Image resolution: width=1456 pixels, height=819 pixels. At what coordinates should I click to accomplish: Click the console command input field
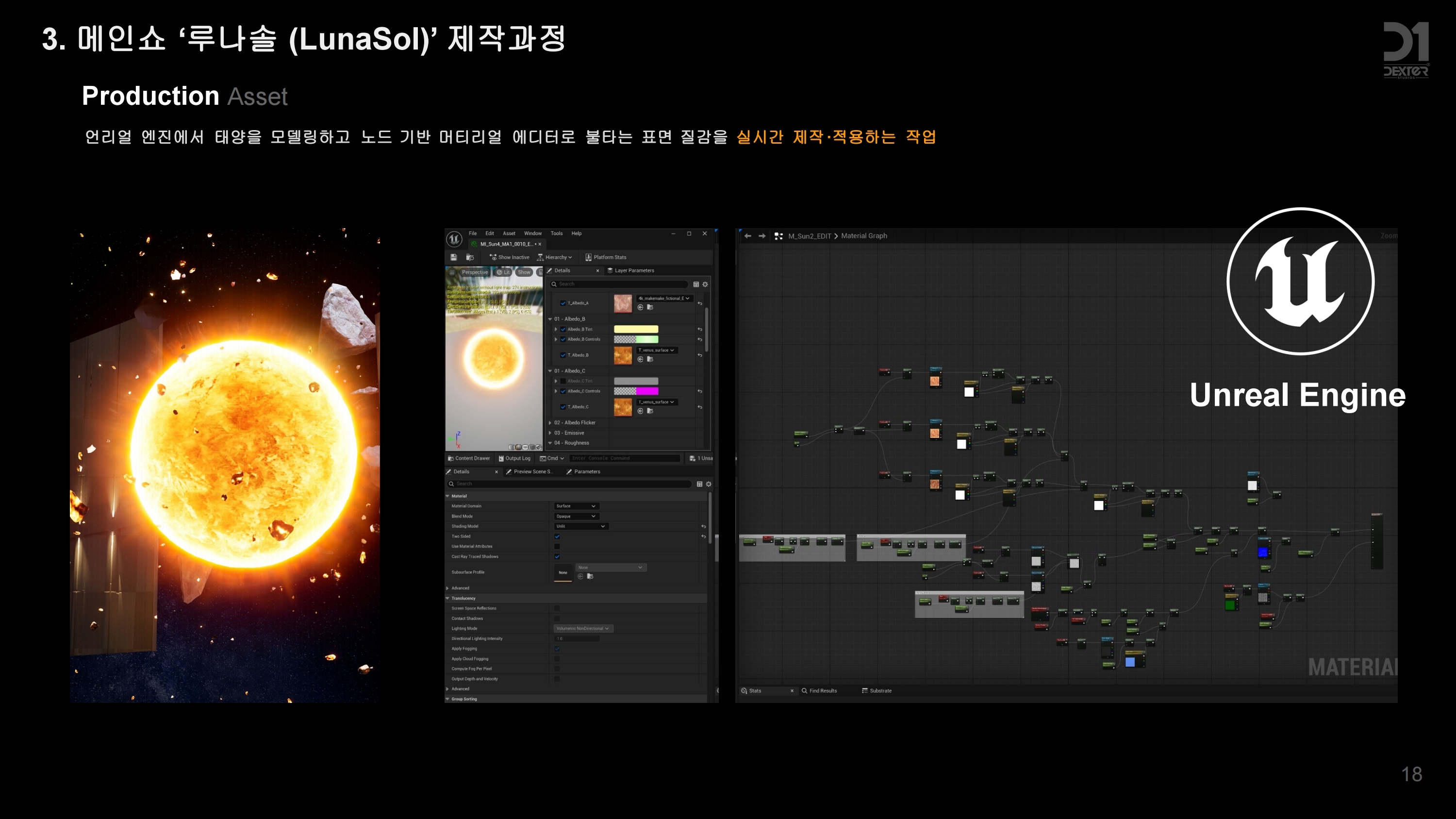tap(625, 458)
